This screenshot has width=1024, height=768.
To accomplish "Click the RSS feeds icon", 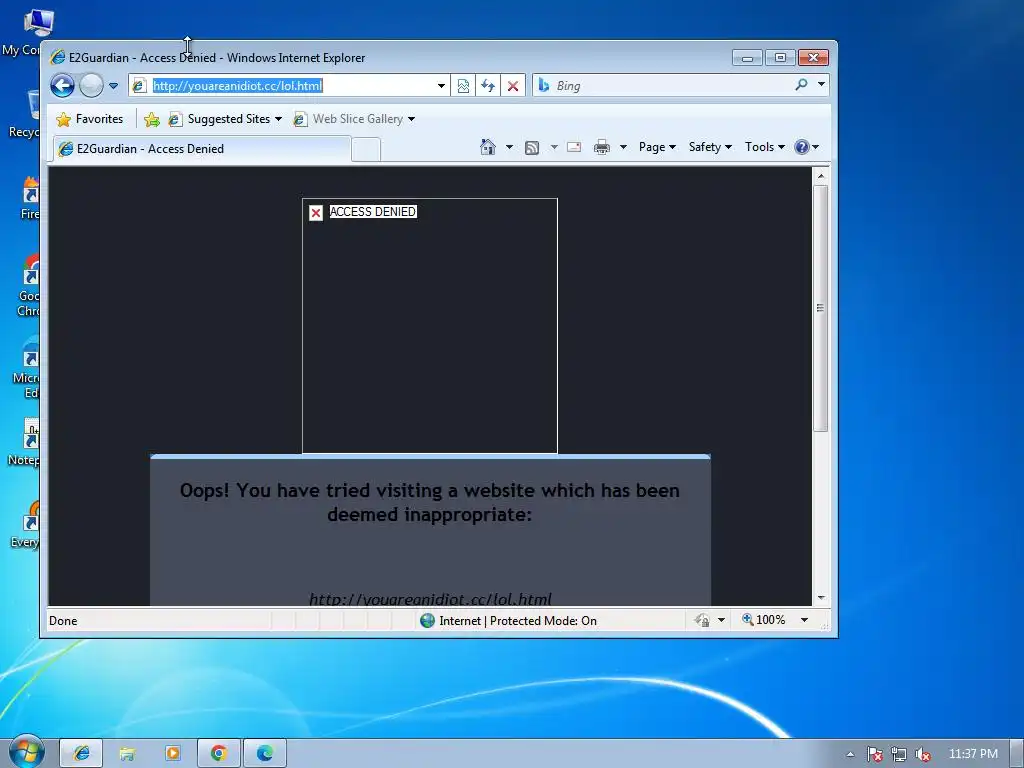I will click(532, 148).
